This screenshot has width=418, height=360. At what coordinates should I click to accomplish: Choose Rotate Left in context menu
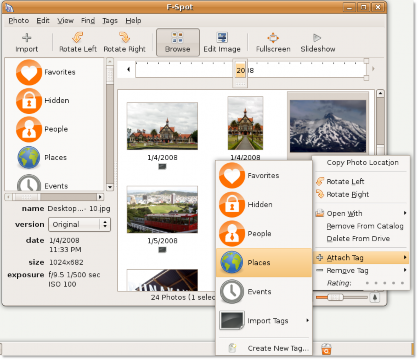point(361,182)
